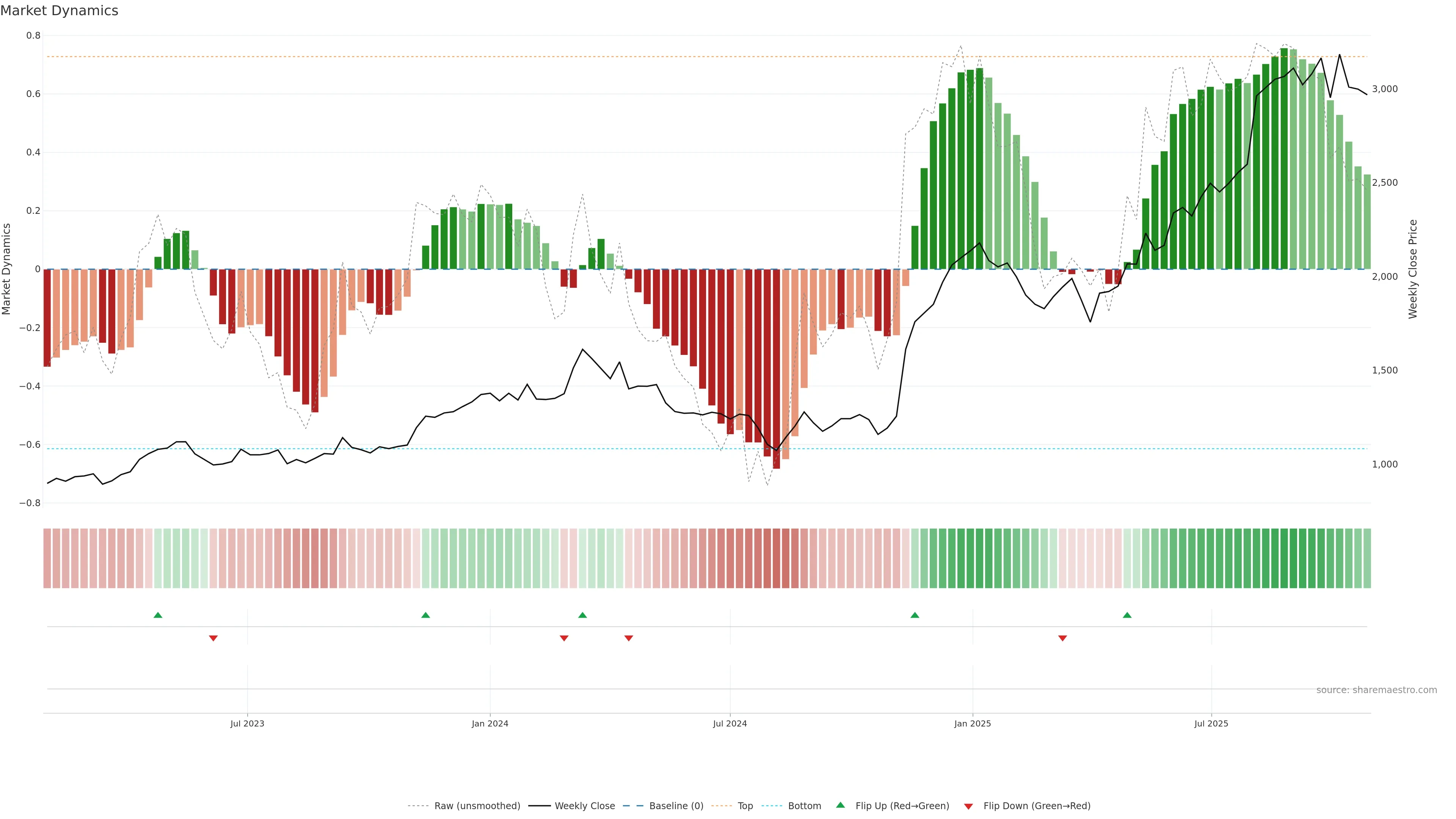This screenshot has height=819, width=1456.
Task: Click the last Flip Up marker before Jul 2025
Action: click(x=1127, y=615)
